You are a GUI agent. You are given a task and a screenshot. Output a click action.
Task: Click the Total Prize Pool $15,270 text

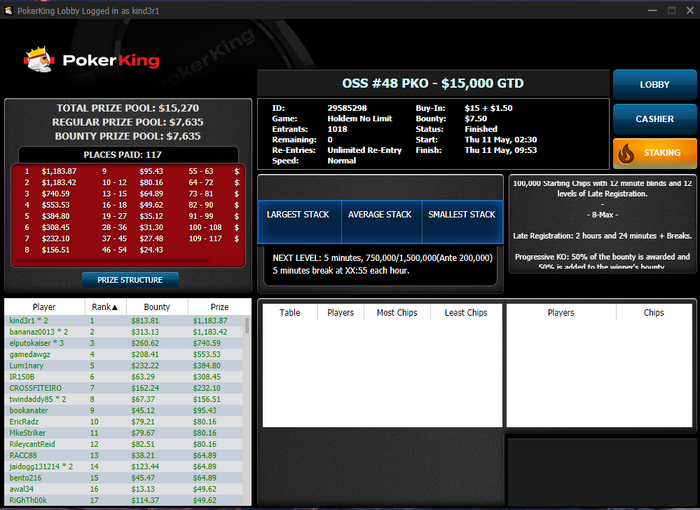(x=128, y=108)
